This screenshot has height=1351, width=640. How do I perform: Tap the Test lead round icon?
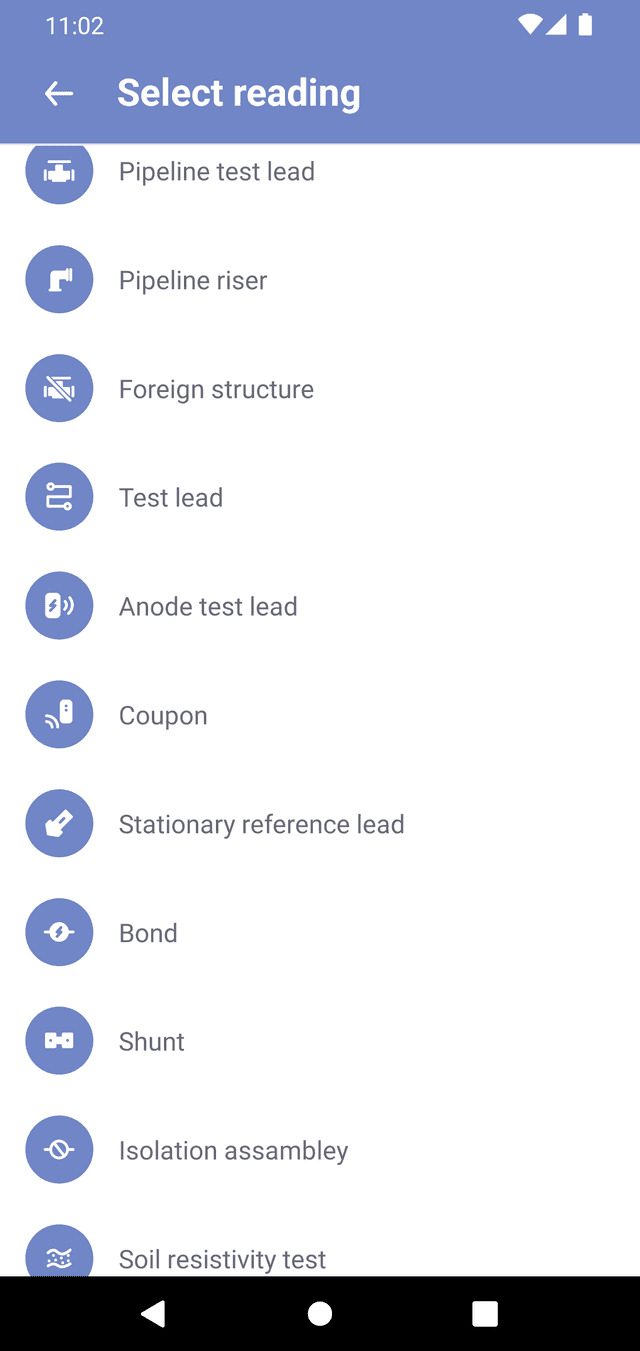[59, 497]
